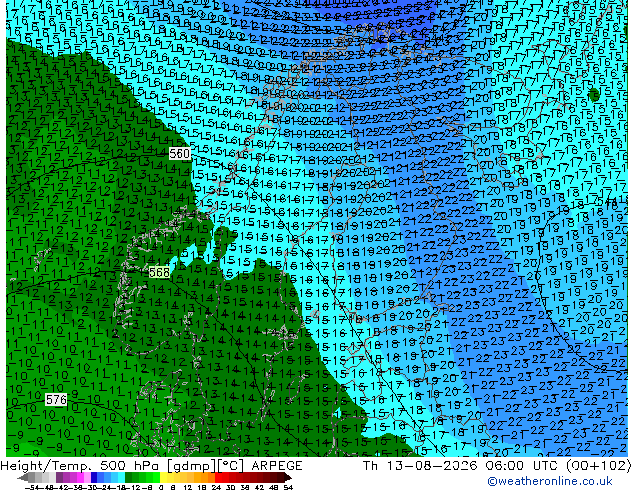
Task: Click the 'Height/Temp. 500 hPa' chart title
Action: click(x=82, y=466)
